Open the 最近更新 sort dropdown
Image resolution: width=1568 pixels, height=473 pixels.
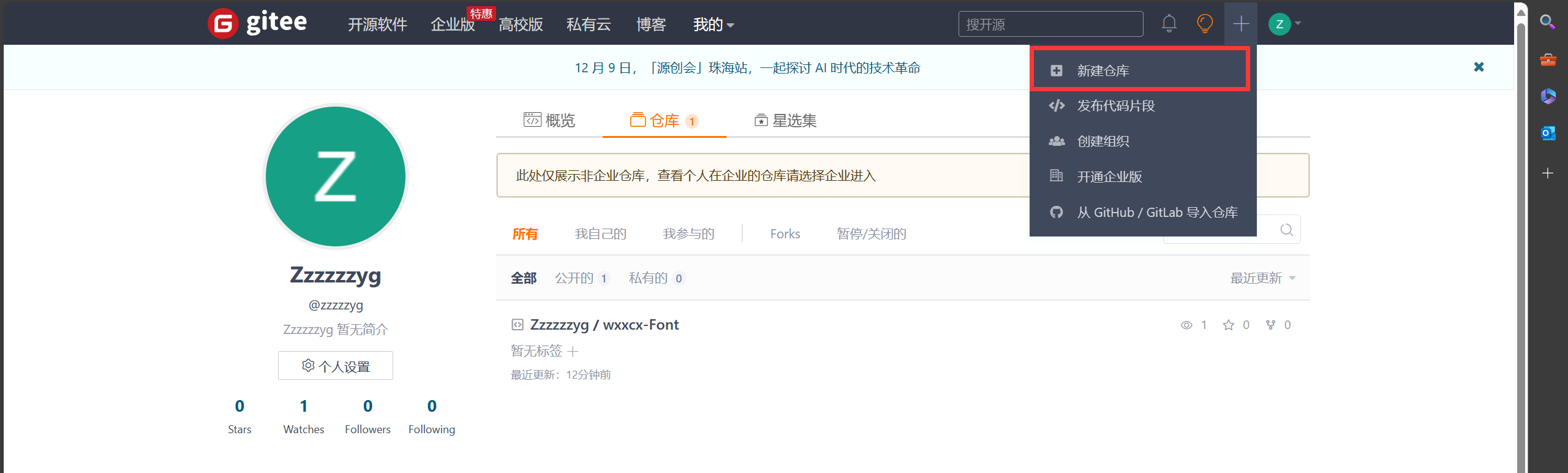coord(1262,278)
